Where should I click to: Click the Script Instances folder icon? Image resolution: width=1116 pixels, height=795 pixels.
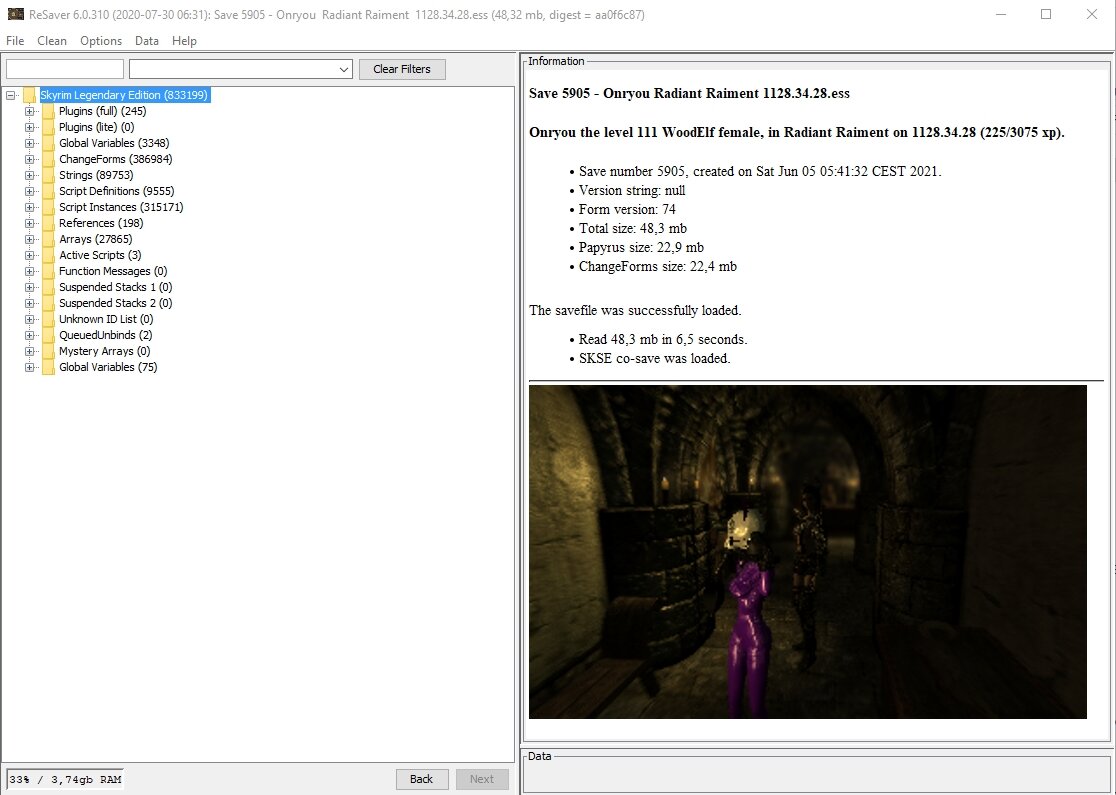click(x=48, y=207)
